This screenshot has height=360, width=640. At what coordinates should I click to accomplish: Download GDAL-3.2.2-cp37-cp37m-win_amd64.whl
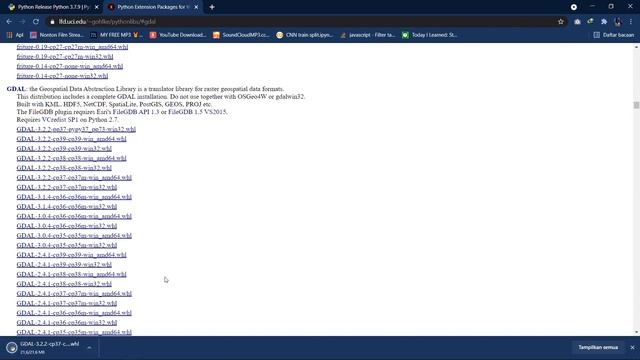74,178
